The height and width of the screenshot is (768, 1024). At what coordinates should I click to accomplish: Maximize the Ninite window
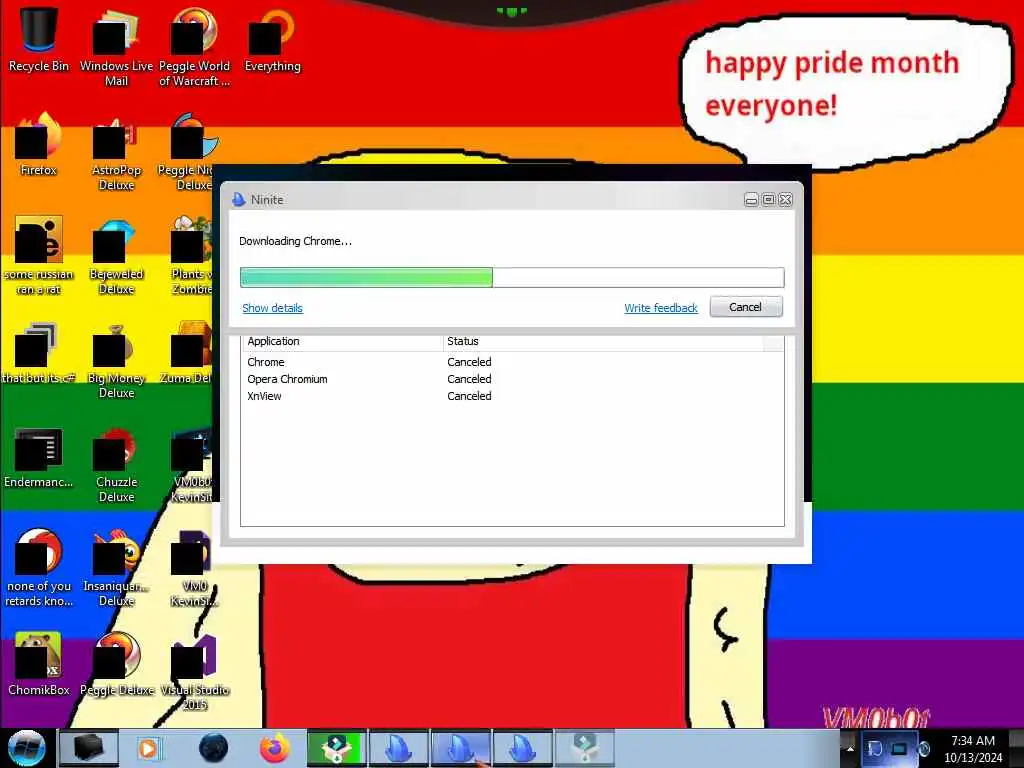pos(769,200)
